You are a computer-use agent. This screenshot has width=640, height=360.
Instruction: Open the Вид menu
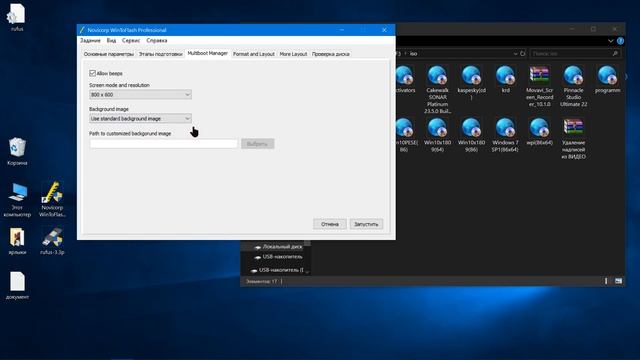[x=111, y=40]
